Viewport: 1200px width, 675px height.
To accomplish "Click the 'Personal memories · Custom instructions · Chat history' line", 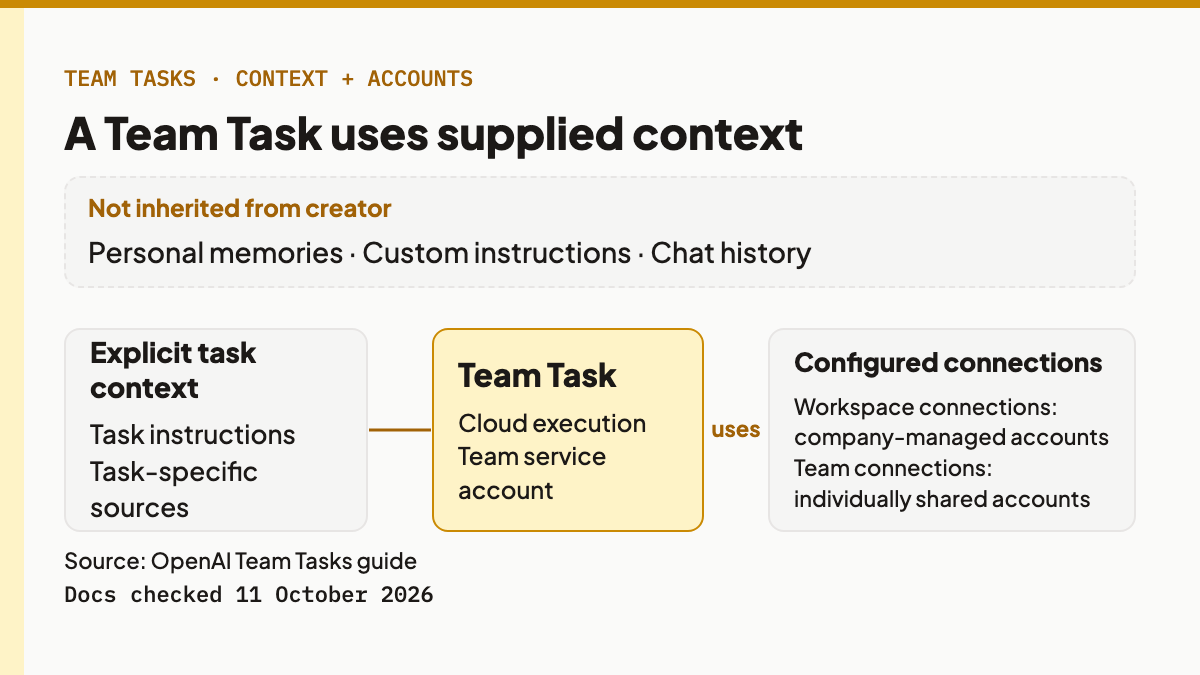I will (449, 253).
